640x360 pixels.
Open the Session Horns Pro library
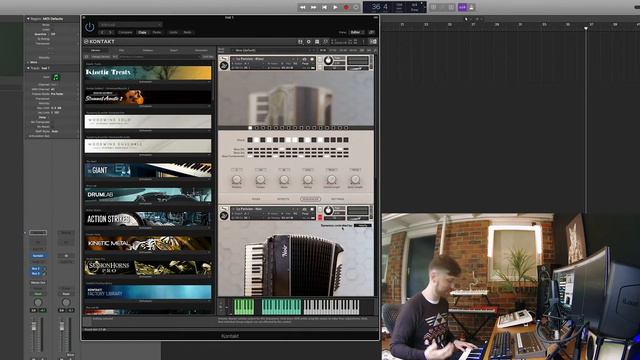pyautogui.click(x=148, y=267)
